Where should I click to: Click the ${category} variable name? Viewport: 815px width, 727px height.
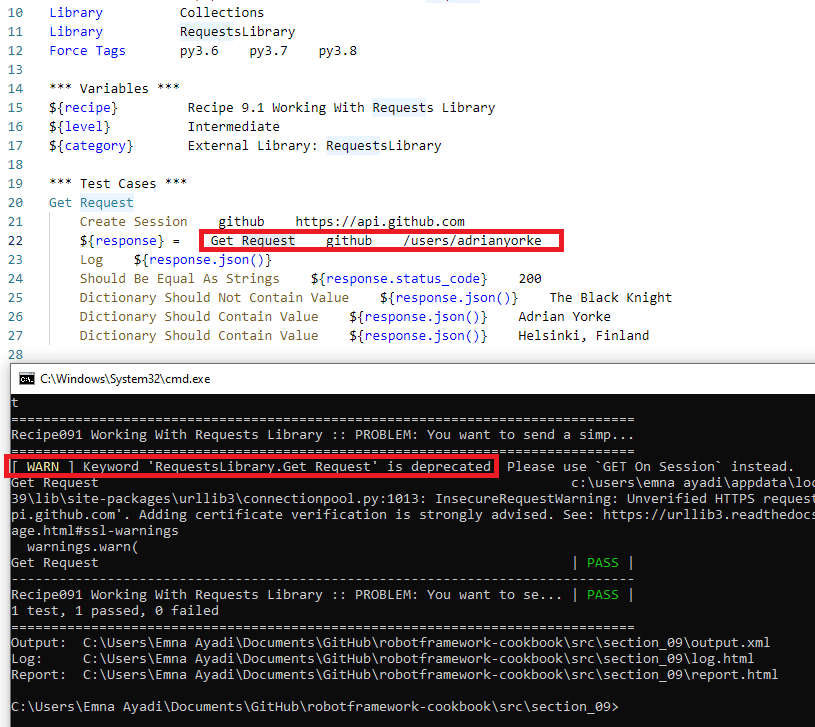click(91, 146)
